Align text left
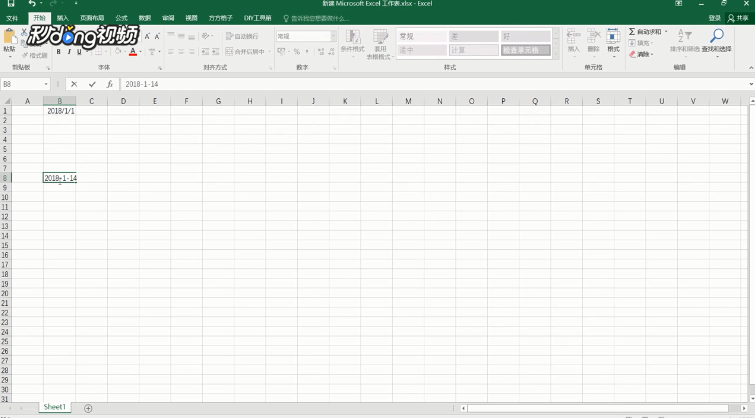This screenshot has height=418, width=755. (x=170, y=52)
